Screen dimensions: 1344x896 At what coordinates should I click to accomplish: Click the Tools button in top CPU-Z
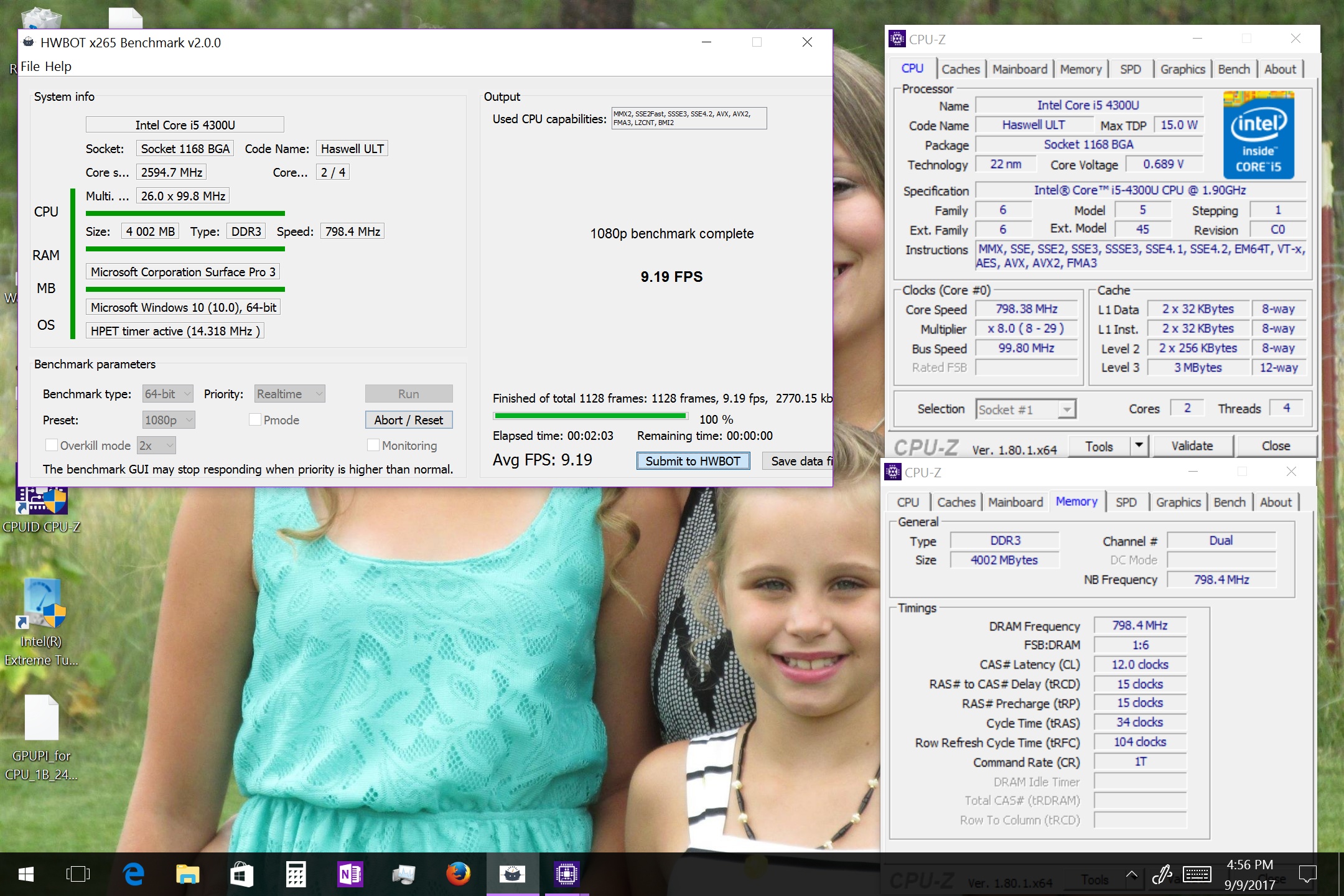1099,446
